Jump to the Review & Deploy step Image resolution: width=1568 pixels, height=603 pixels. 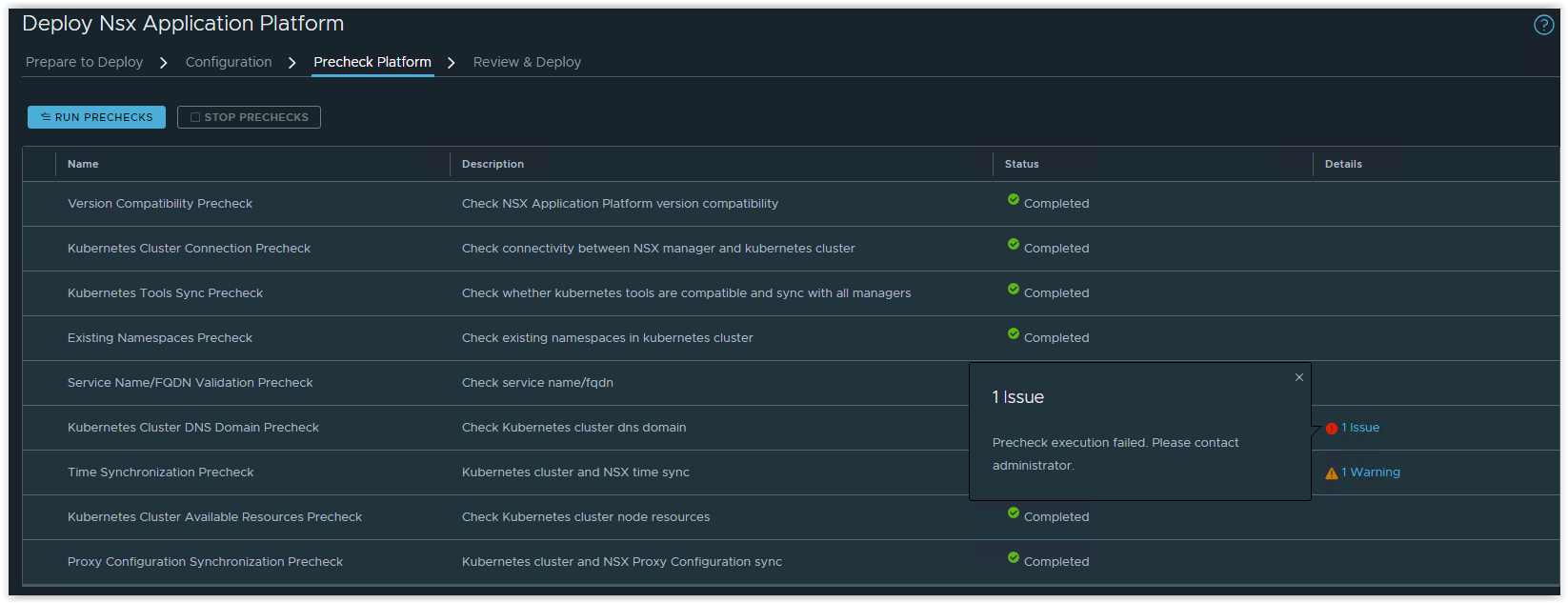click(527, 62)
